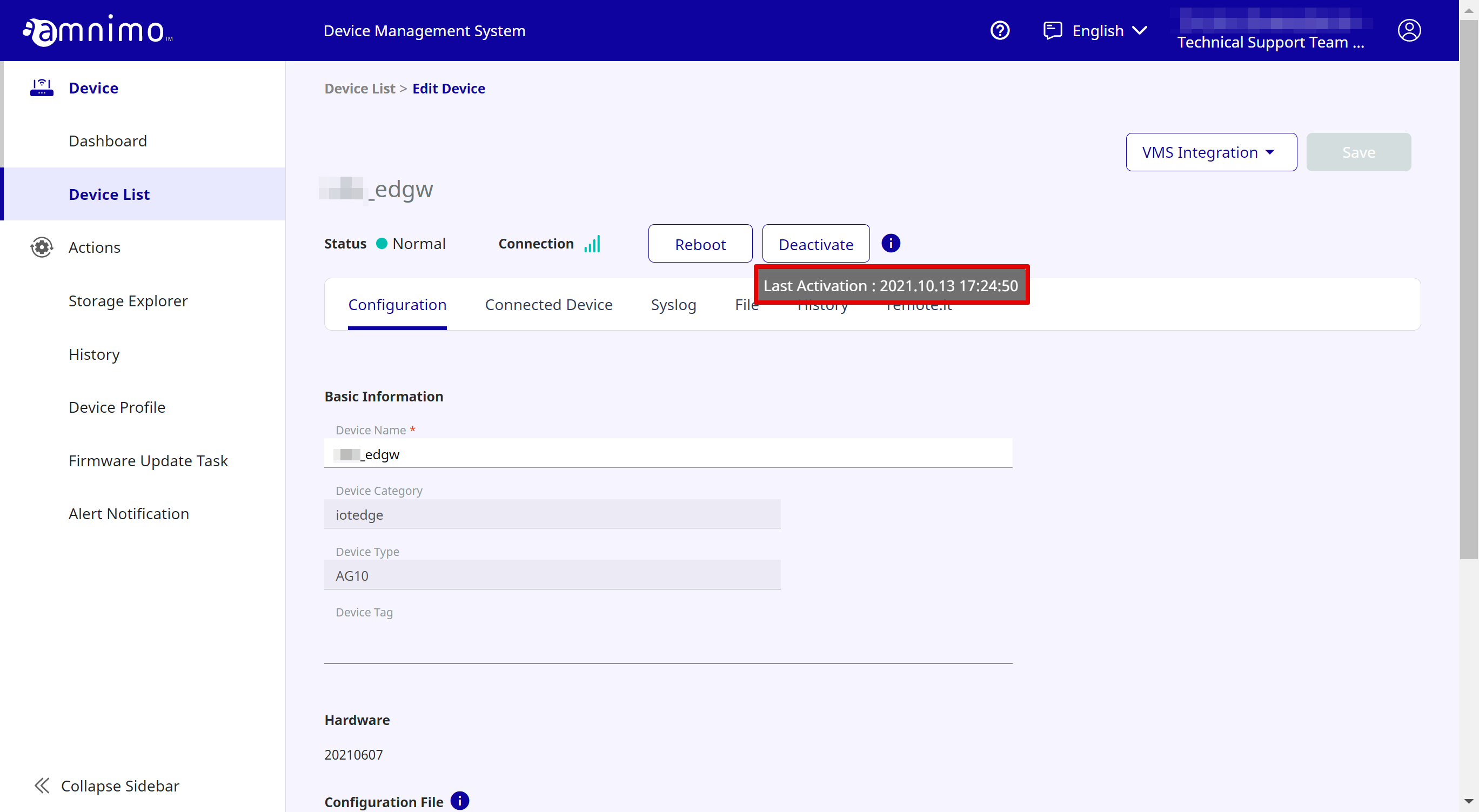Click the Configuration File info icon
This screenshot has height=812, width=1479.
coord(459,800)
